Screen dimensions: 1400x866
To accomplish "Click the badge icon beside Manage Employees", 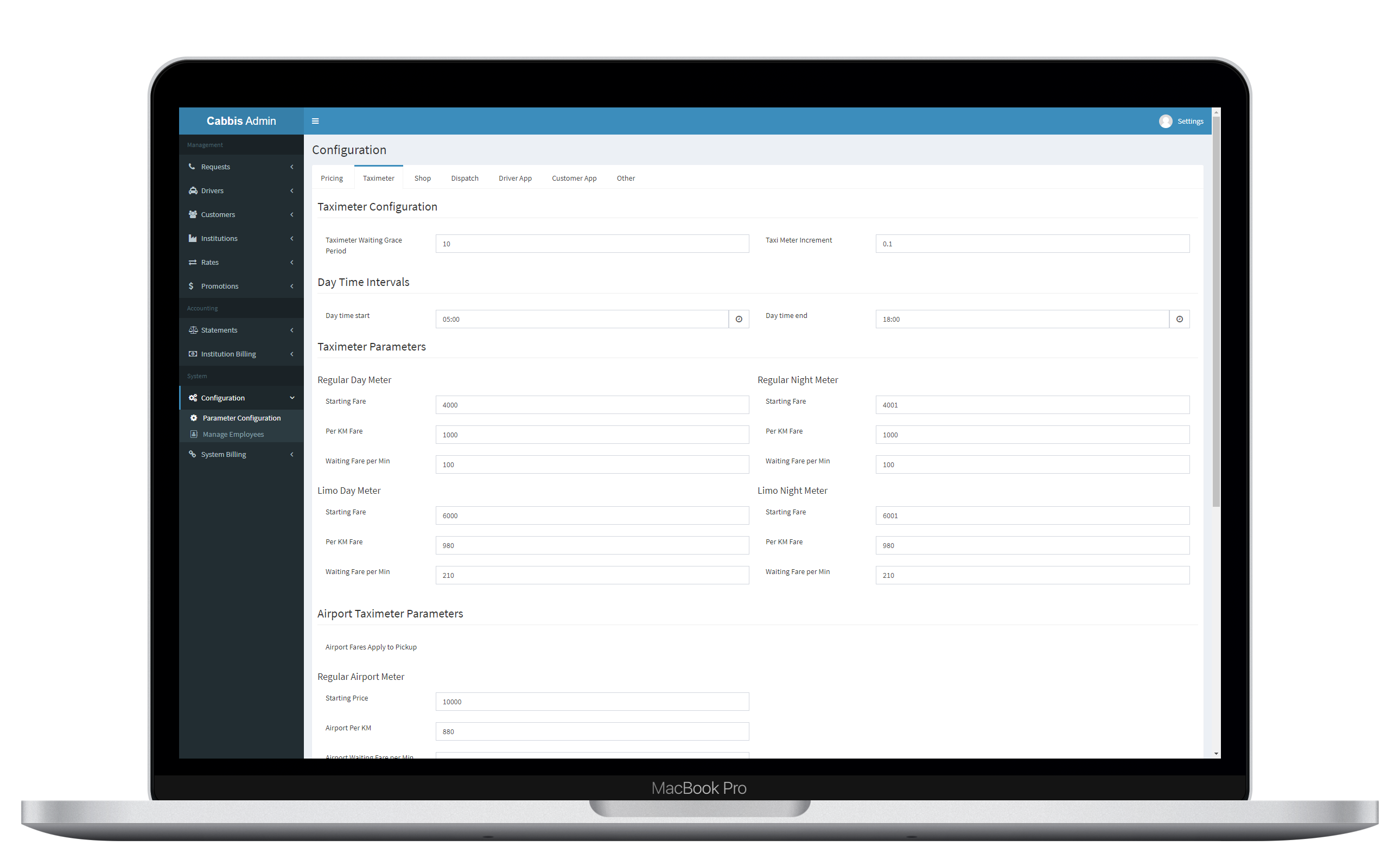I will [194, 434].
